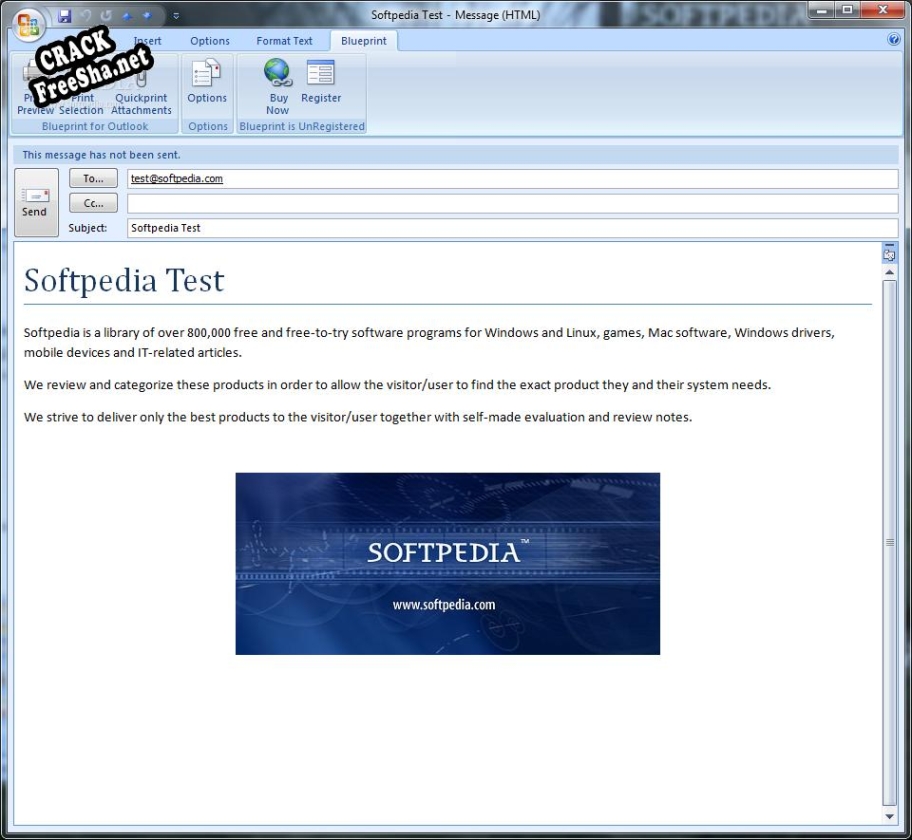Click the Undo icon in Quick Access Toolbar

pyautogui.click(x=86, y=16)
